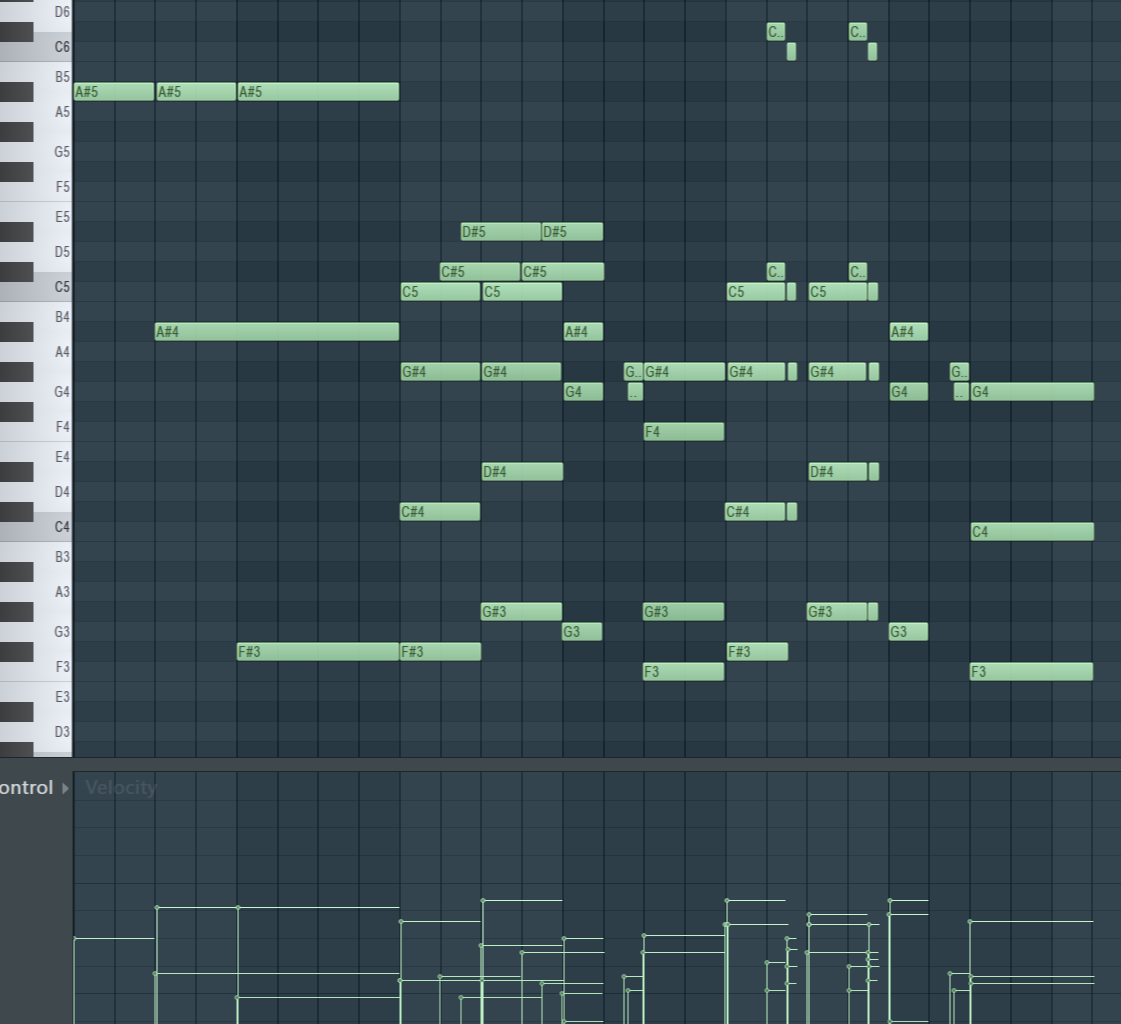Play the C6 white key on keyboard
The image size is (1121, 1024).
(53, 46)
